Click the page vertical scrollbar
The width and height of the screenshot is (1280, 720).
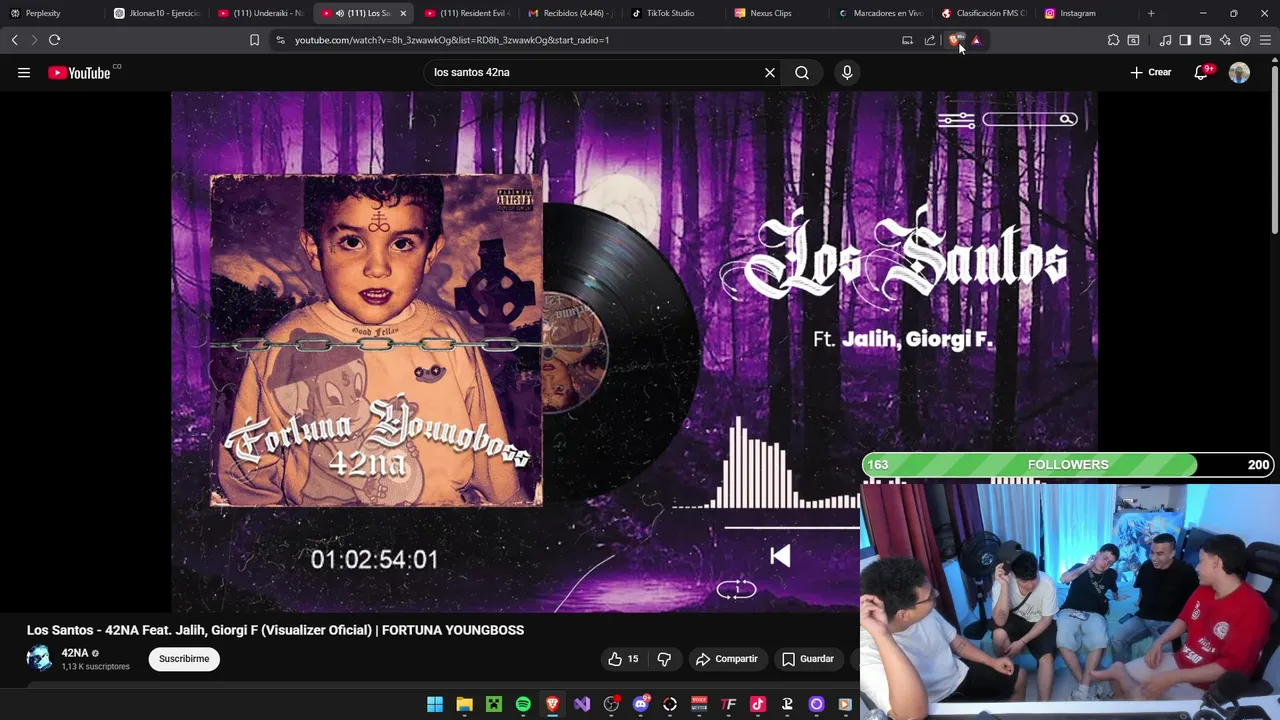click(1275, 150)
